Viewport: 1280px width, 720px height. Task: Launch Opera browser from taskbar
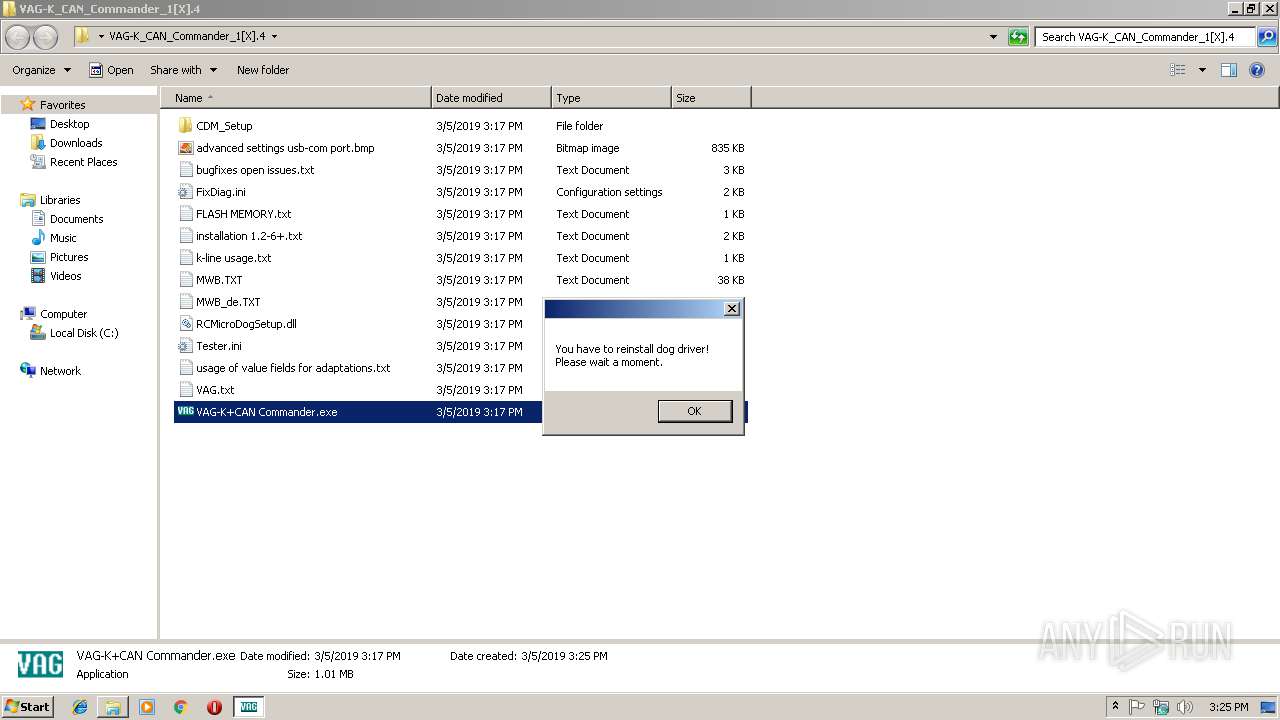214,707
